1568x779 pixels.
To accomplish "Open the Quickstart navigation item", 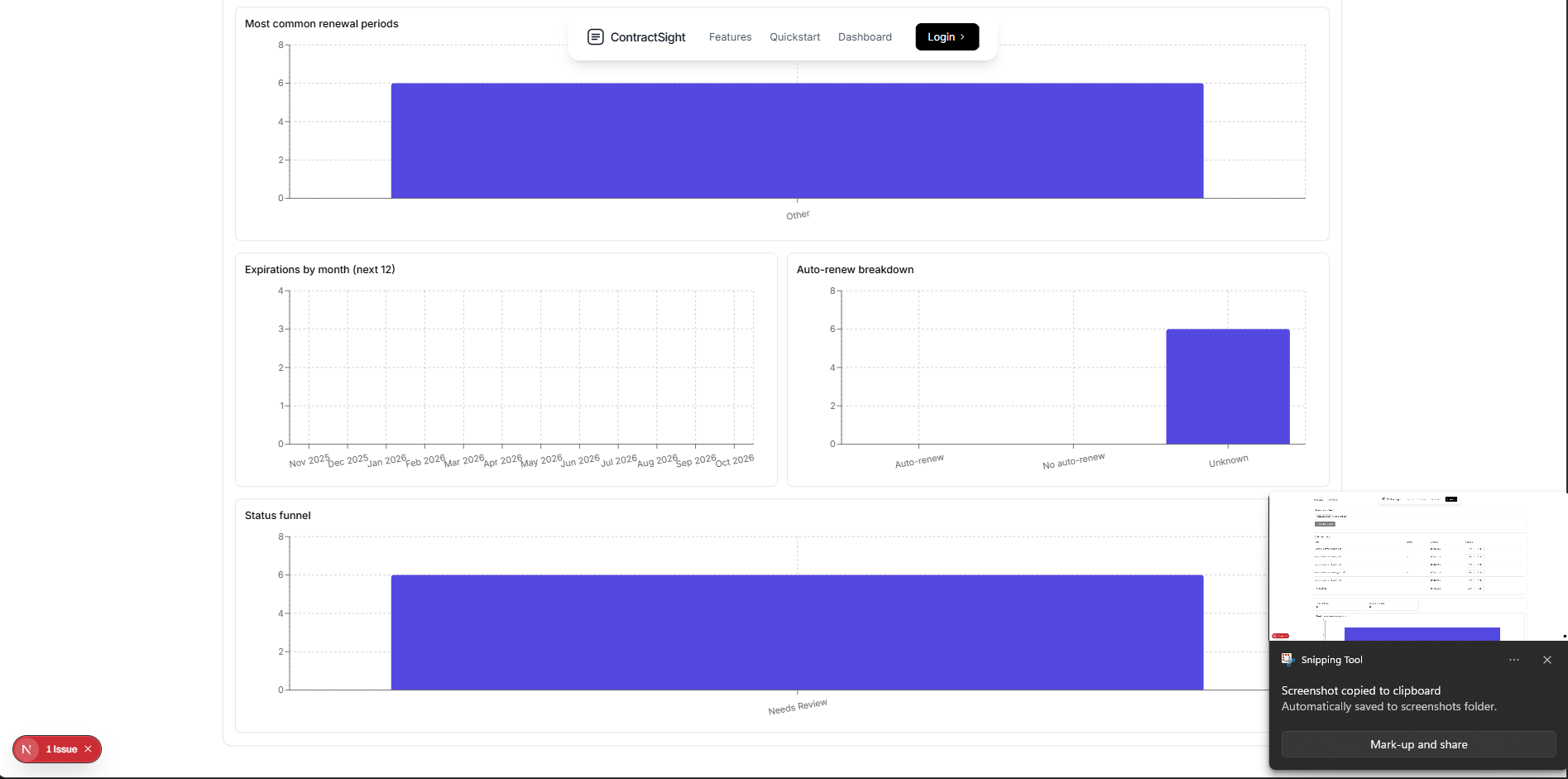I will coord(794,36).
